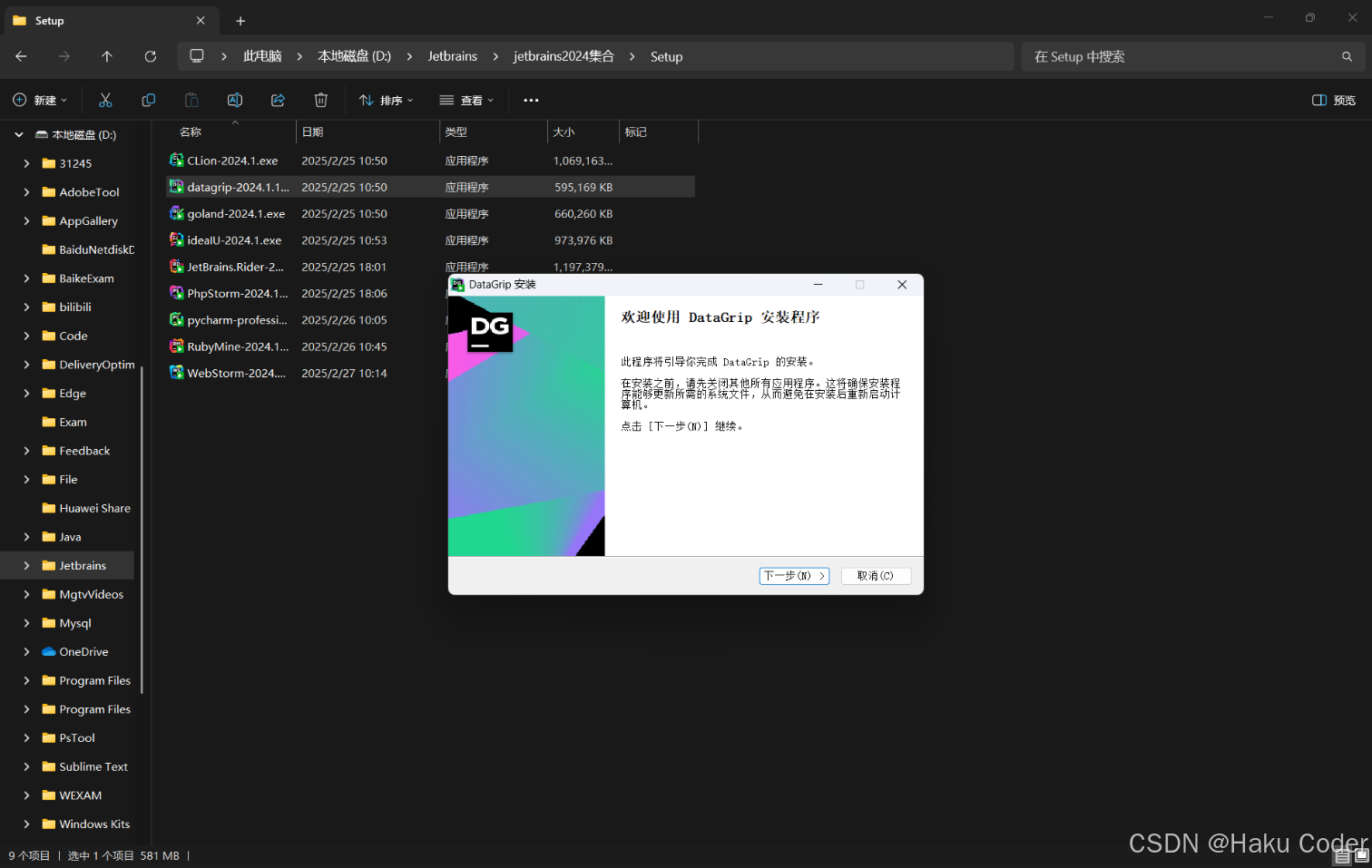
Task: Click the idealU-2024.1.exe file icon
Action: coord(177,240)
